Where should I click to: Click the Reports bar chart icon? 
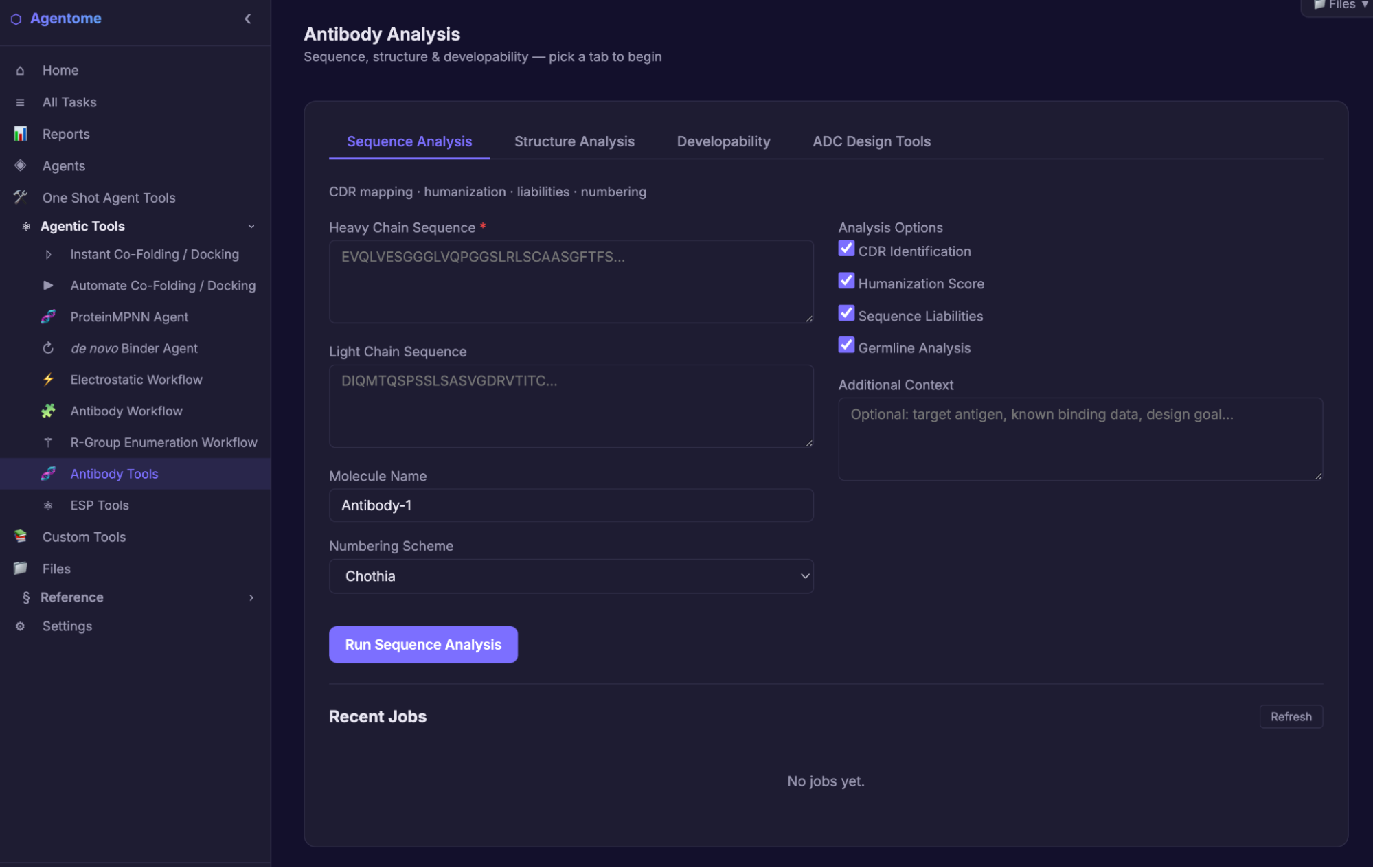(x=20, y=134)
